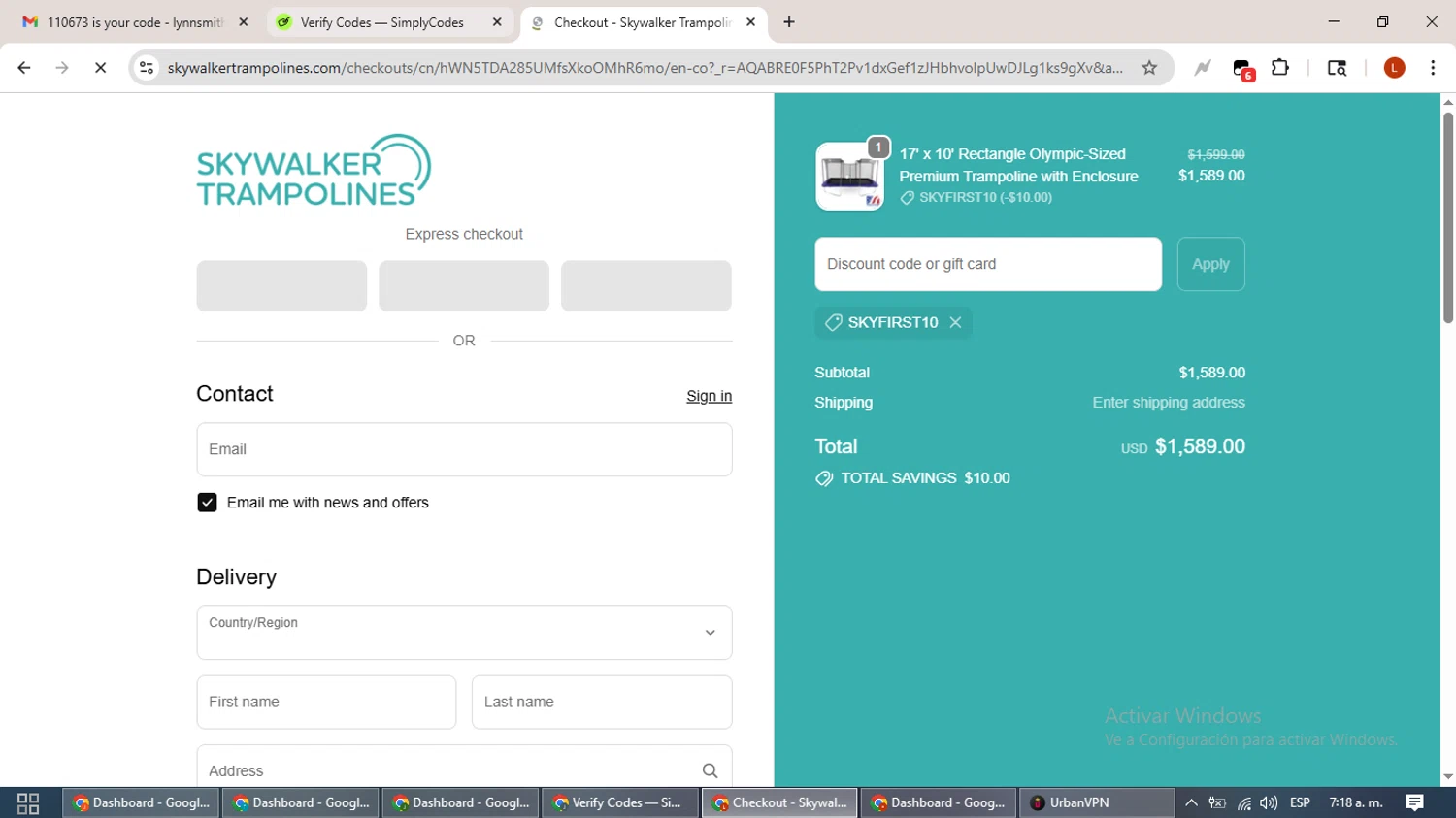The width and height of the screenshot is (1456, 818).
Task: Open the volume speaker icon
Action: [1269, 802]
